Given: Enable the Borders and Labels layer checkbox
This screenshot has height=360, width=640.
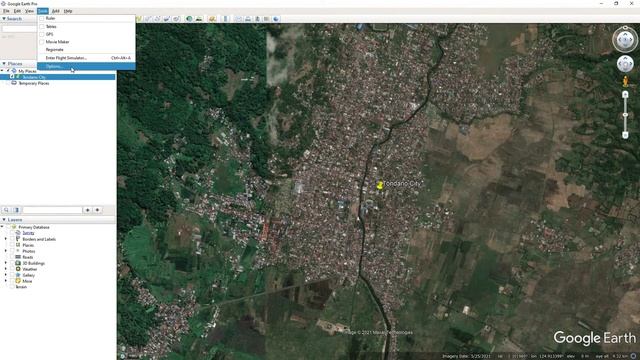Looking at the screenshot, I should pos(12,239).
